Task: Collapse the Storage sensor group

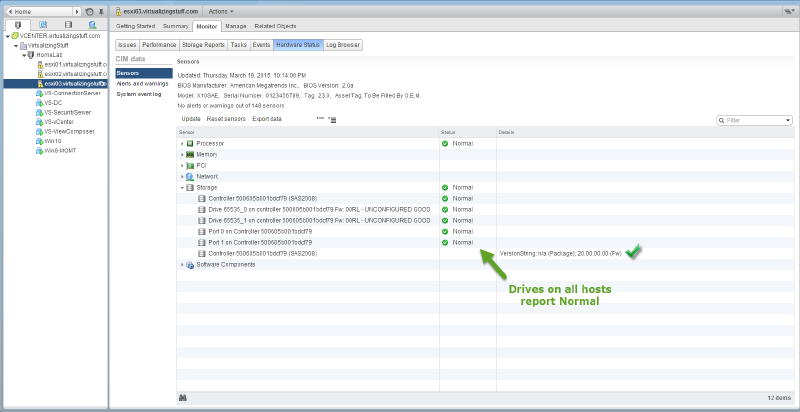Action: pyautogui.click(x=182, y=188)
